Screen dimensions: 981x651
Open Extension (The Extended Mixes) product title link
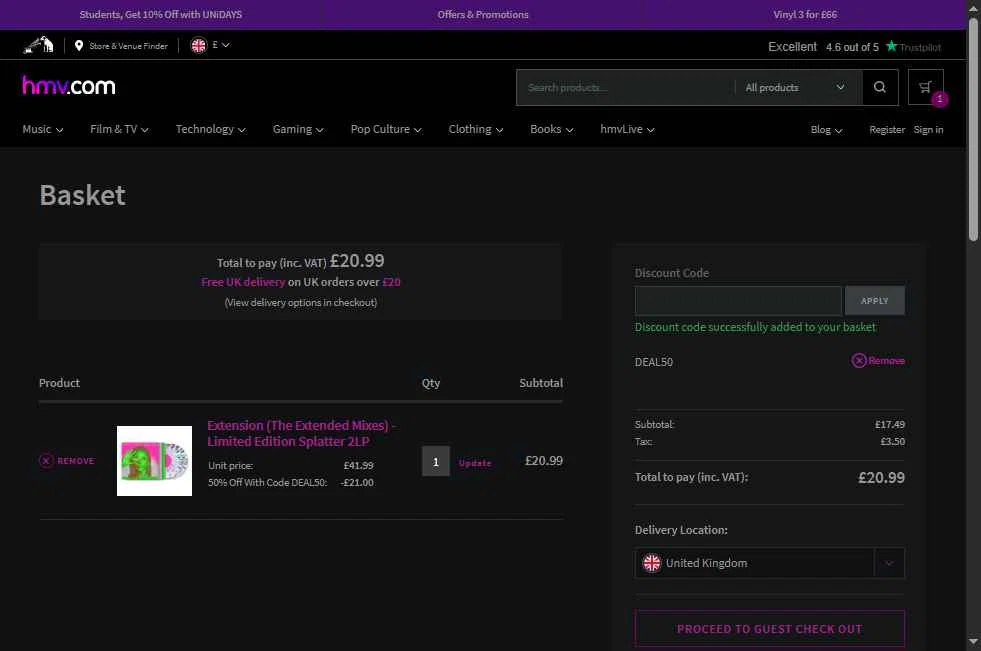(301, 433)
